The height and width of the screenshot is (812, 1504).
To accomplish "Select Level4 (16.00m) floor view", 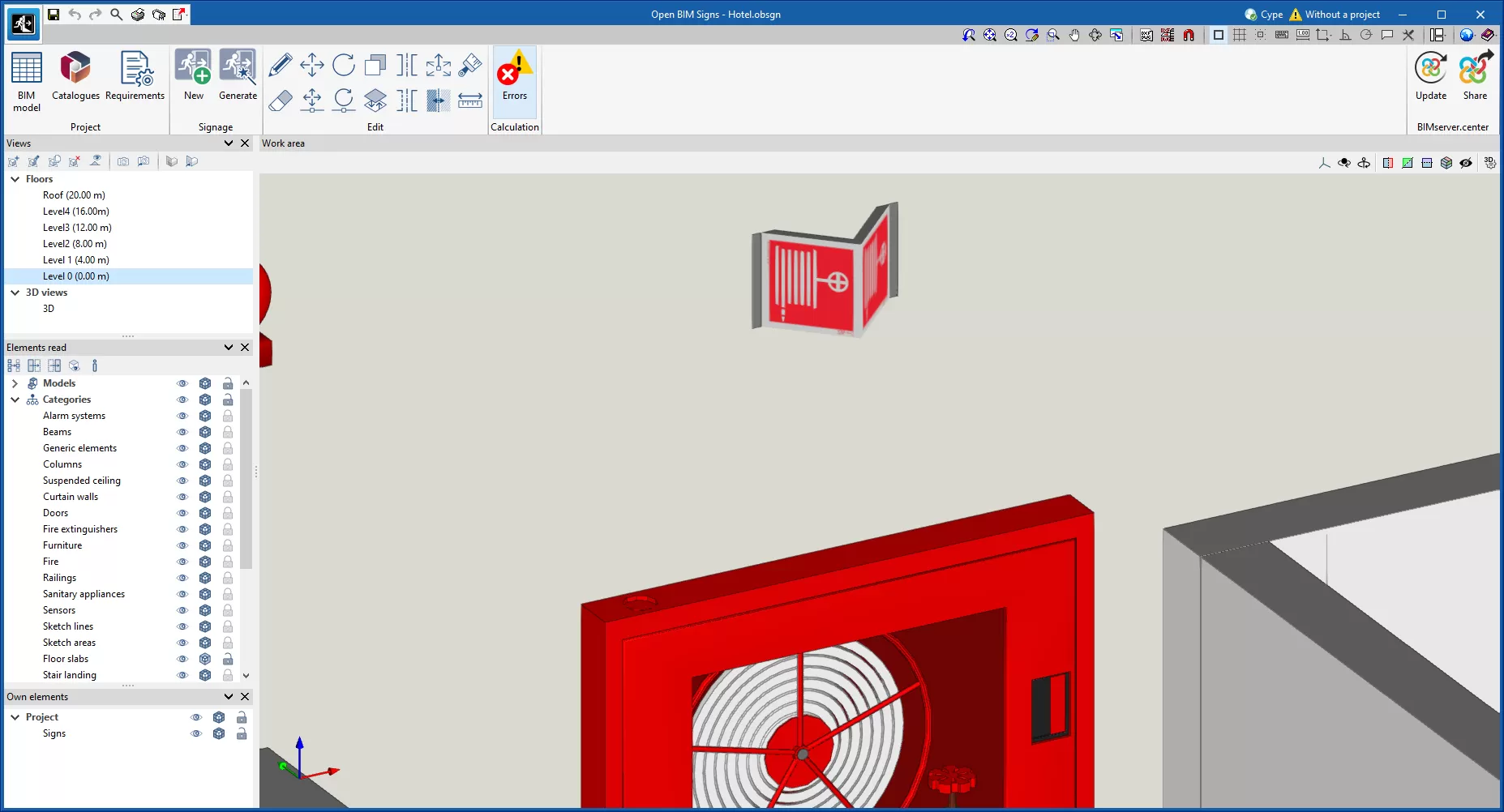I will click(x=75, y=212).
